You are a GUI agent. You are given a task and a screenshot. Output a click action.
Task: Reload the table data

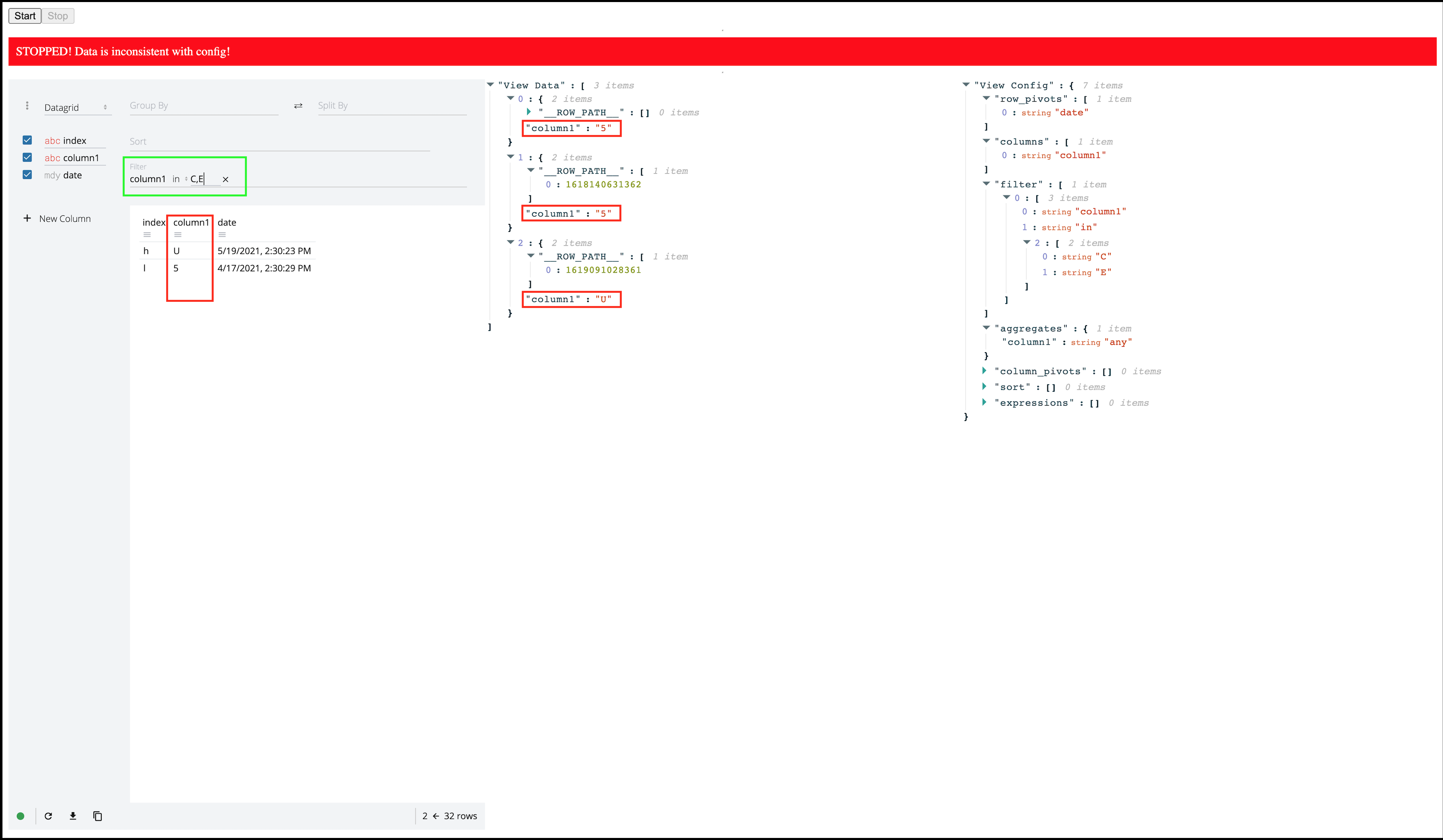49,815
